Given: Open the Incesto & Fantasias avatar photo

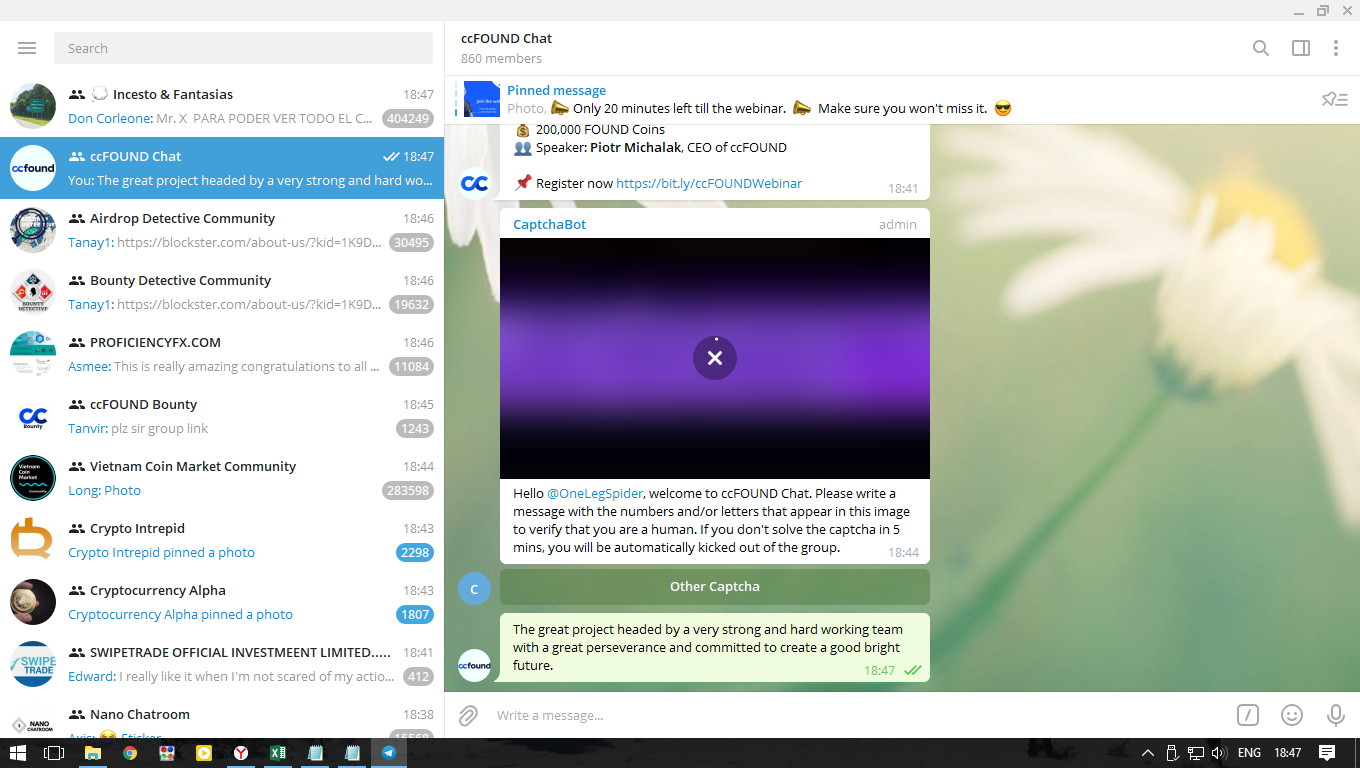Looking at the screenshot, I should (33, 107).
